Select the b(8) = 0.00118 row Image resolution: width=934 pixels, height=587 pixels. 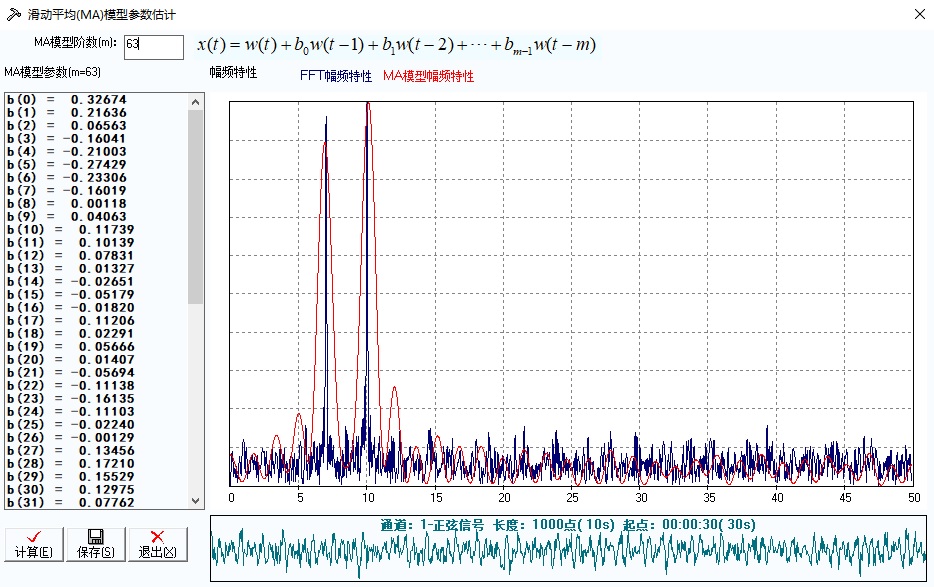pyautogui.click(x=96, y=204)
